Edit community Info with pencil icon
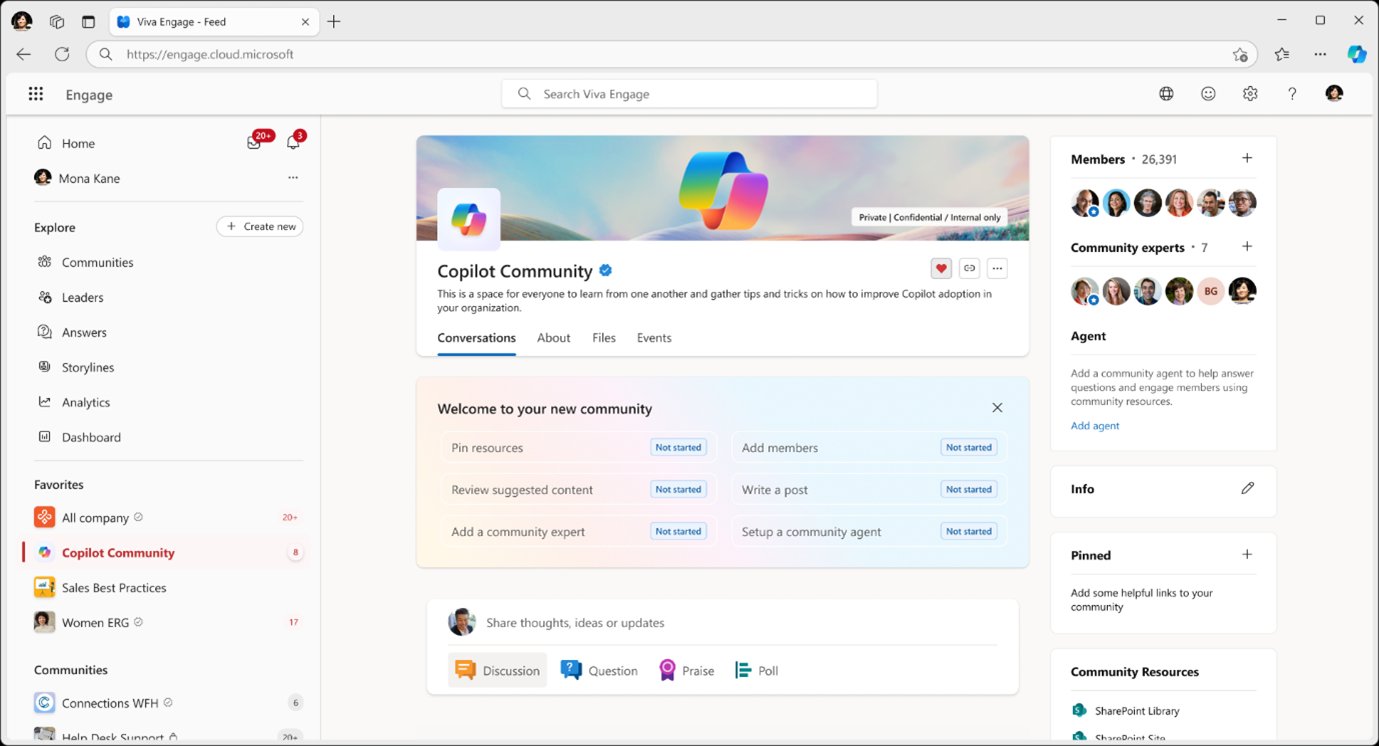The height and width of the screenshot is (746, 1379). pos(1247,488)
